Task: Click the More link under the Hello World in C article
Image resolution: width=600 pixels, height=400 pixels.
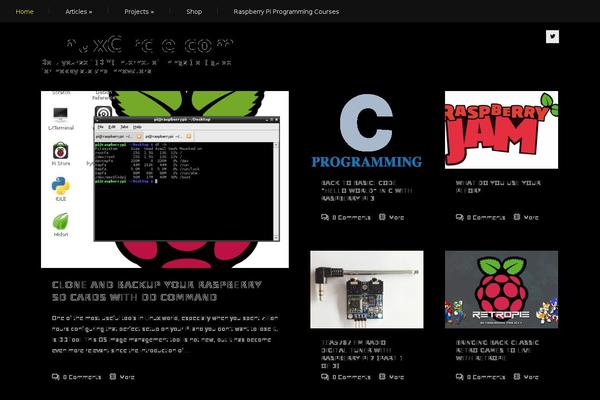Action: (396, 217)
